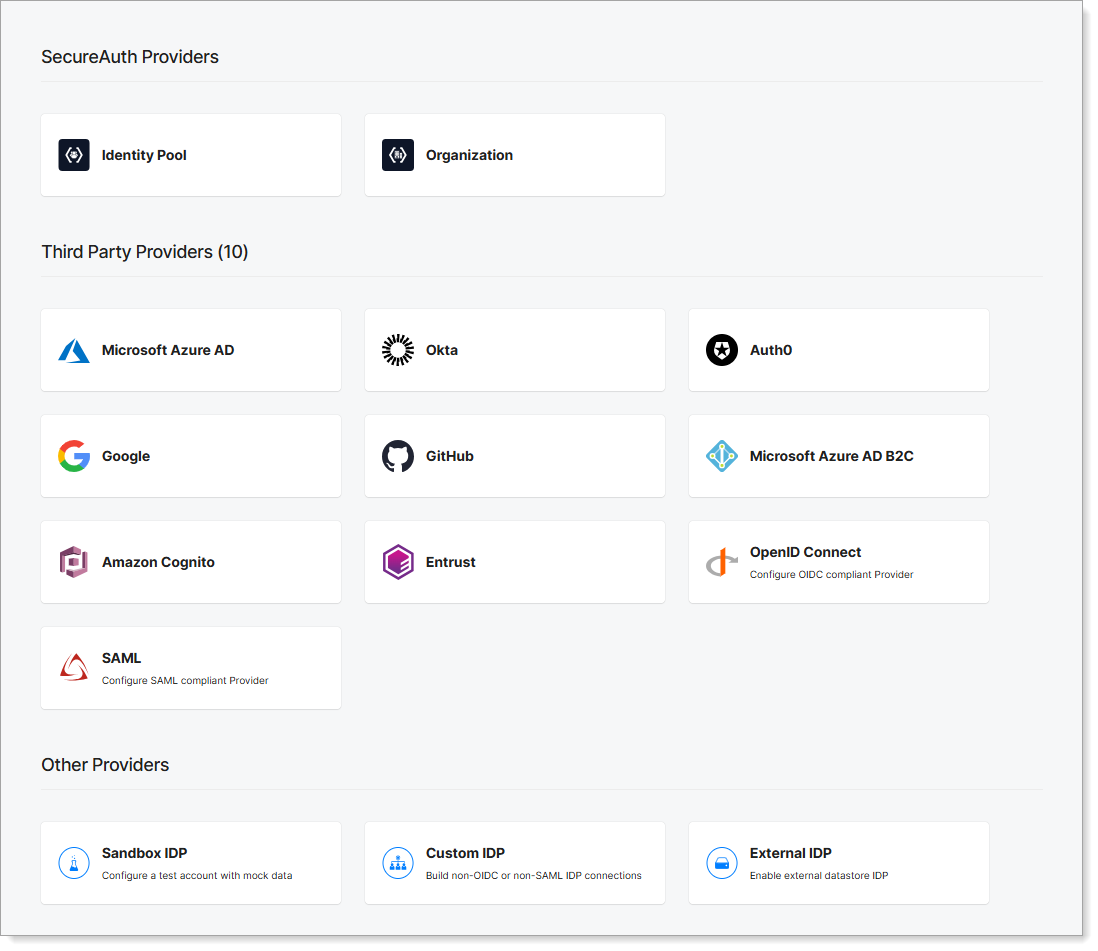Image resolution: width=1098 pixels, height=951 pixels.
Task: Click the Amazon Cognito logo
Action: (x=74, y=562)
